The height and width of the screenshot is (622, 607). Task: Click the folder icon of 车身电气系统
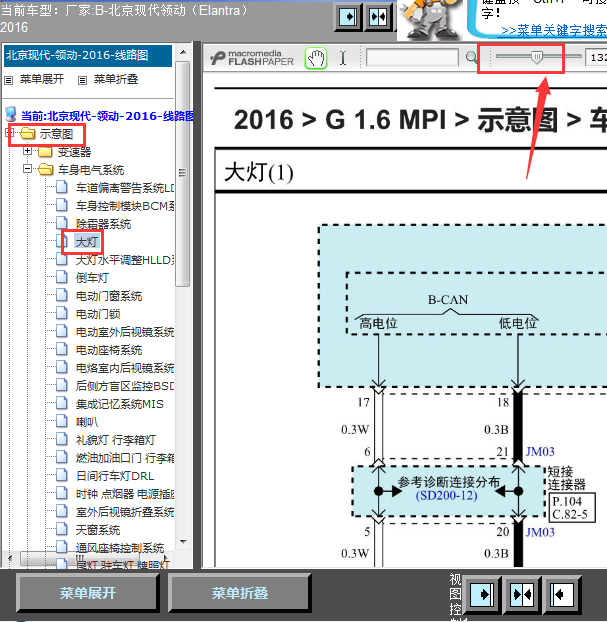[x=46, y=169]
